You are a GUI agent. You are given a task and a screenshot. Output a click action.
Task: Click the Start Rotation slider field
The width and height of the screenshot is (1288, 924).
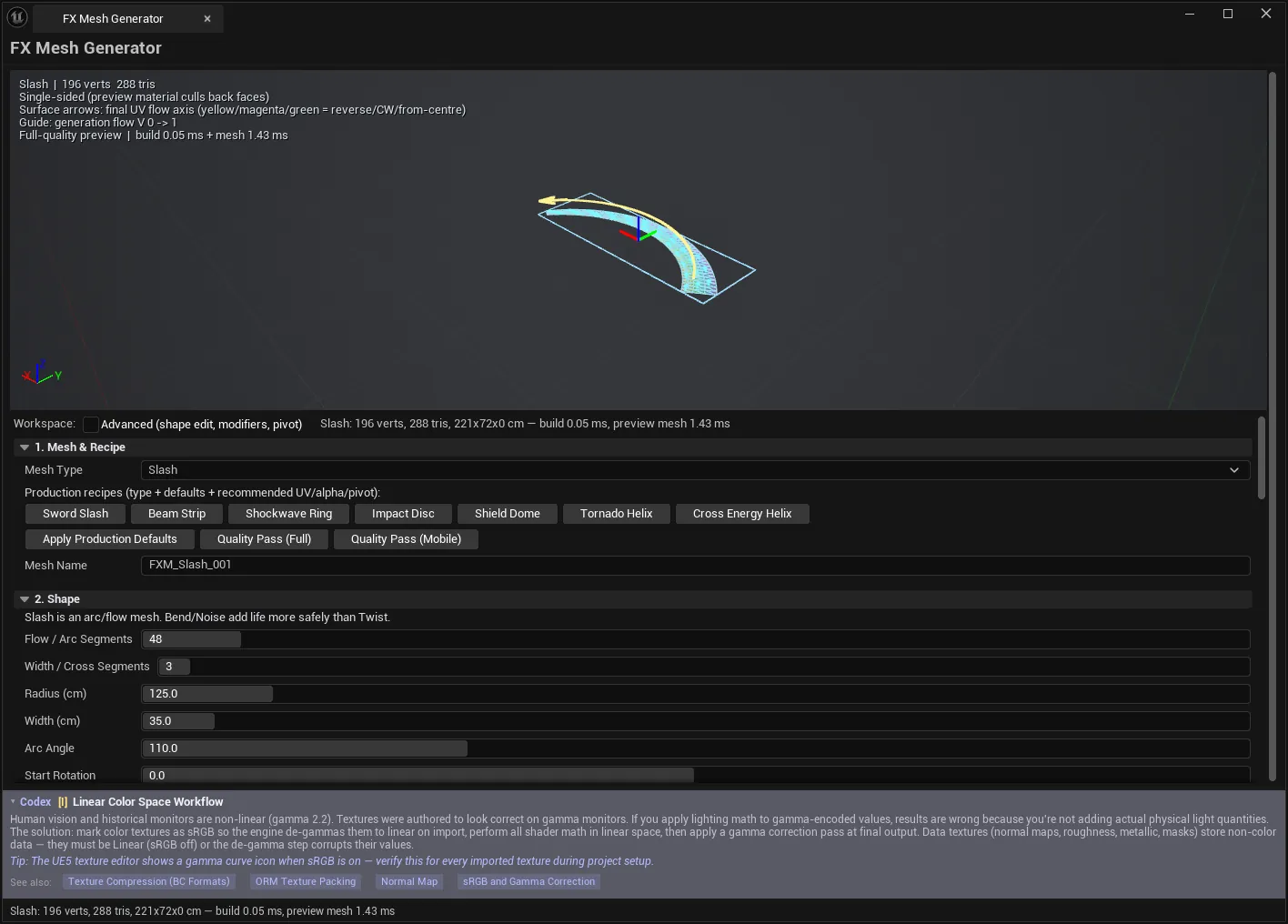696,775
